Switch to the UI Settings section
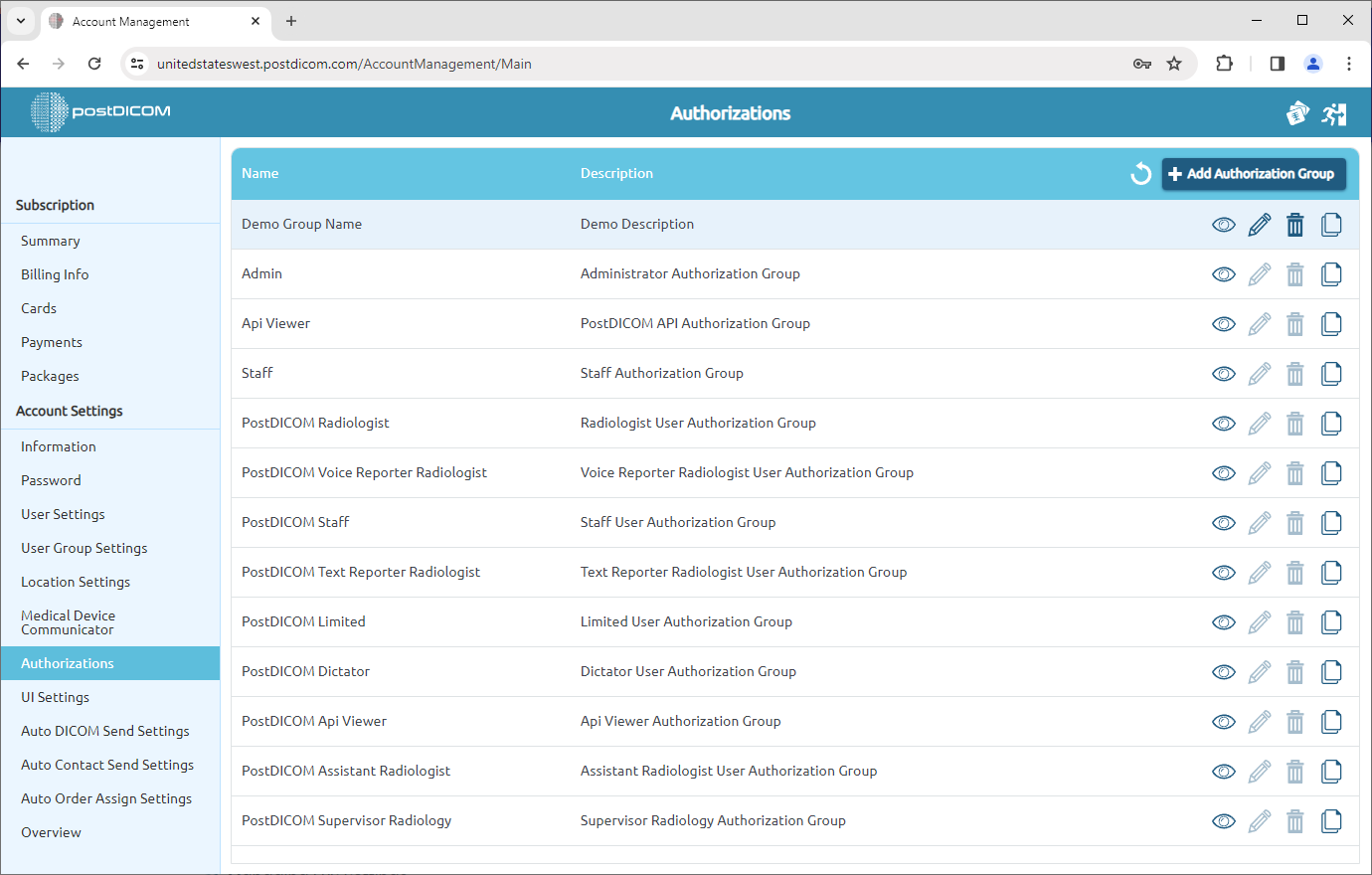This screenshot has width=1372, height=875. coord(54,696)
